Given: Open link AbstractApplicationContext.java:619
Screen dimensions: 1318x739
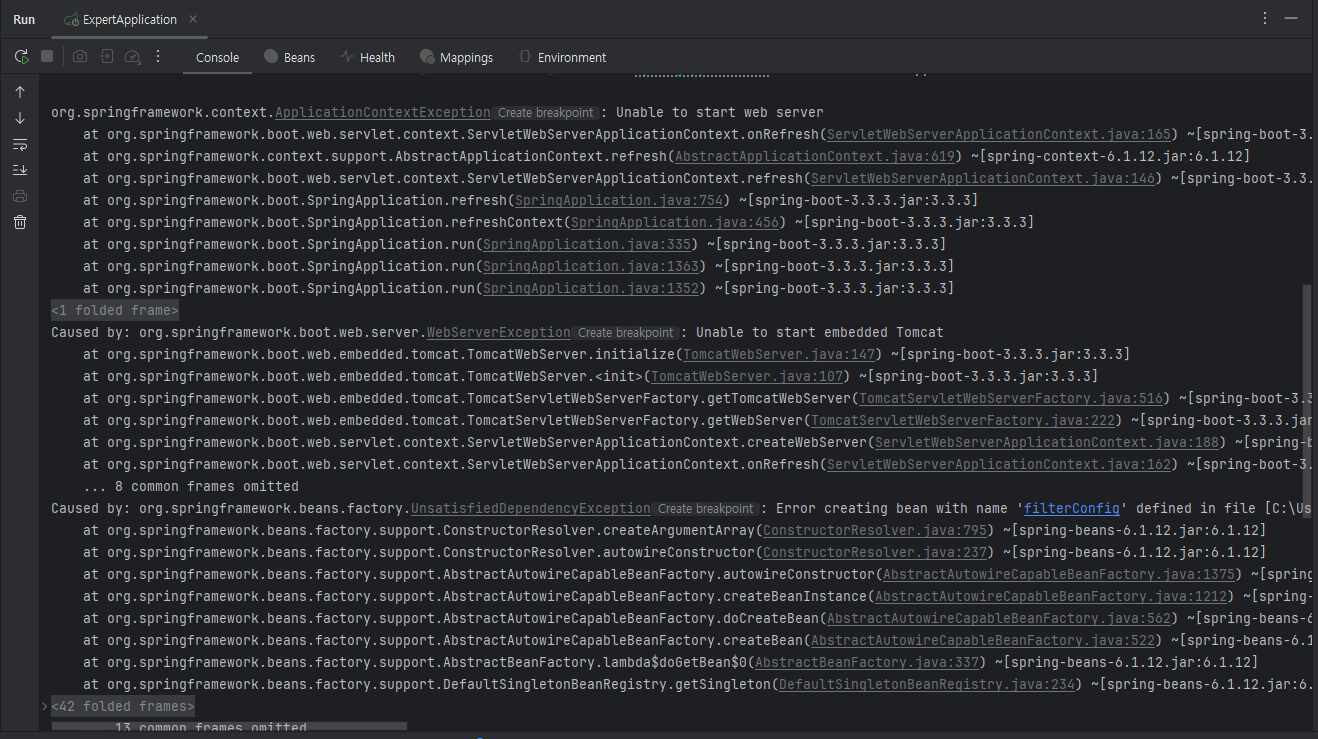Looking at the screenshot, I should point(814,156).
